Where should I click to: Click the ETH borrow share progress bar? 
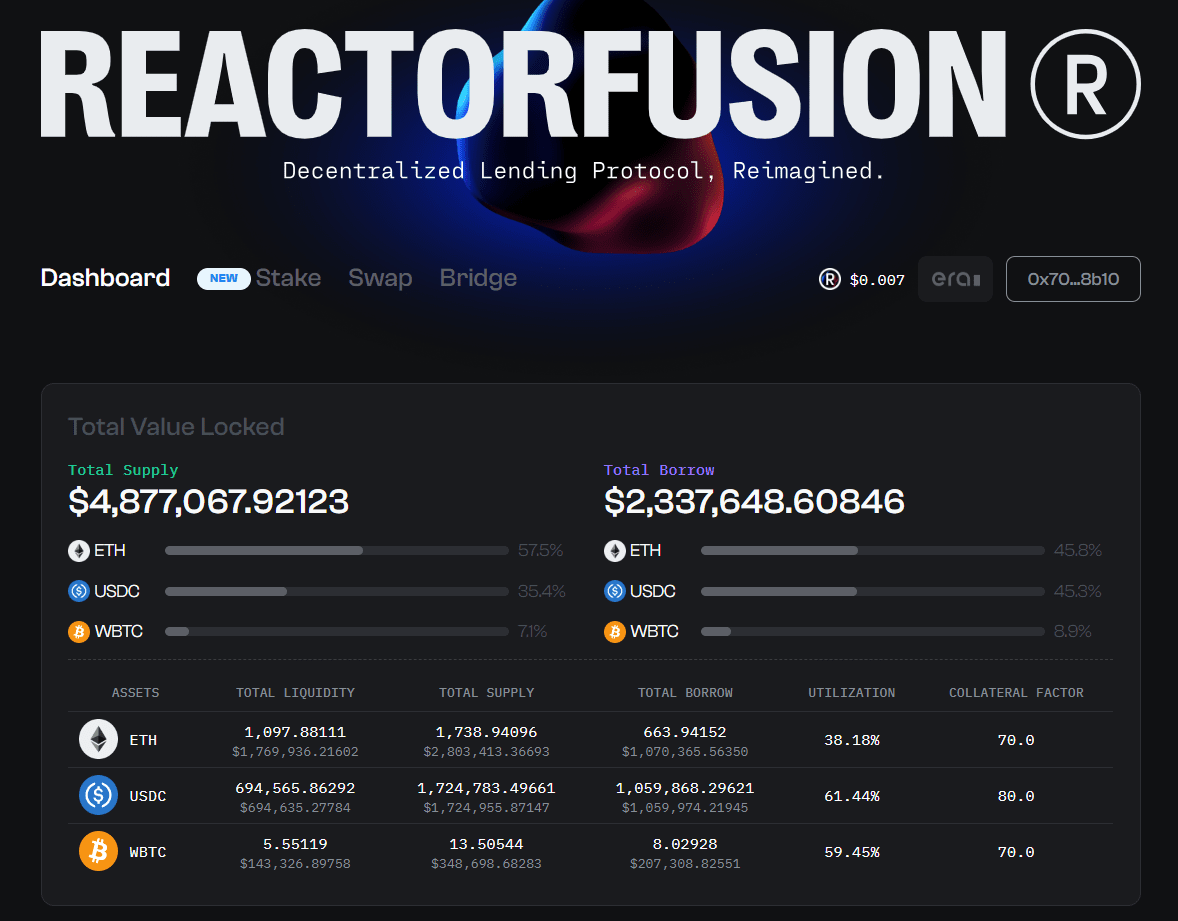(x=872, y=551)
